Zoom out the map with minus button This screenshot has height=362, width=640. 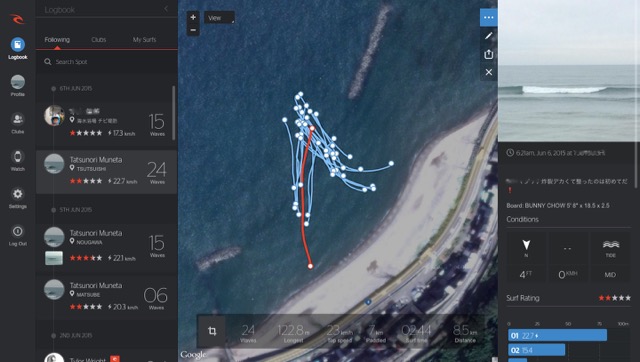coord(193,30)
